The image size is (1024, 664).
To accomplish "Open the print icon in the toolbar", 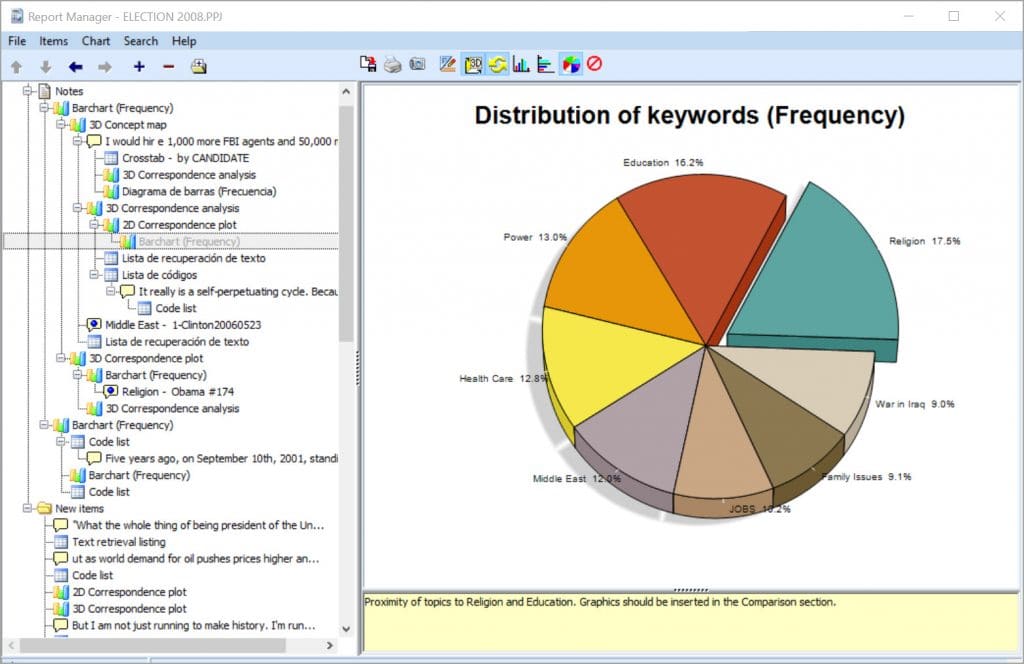I will 394,63.
